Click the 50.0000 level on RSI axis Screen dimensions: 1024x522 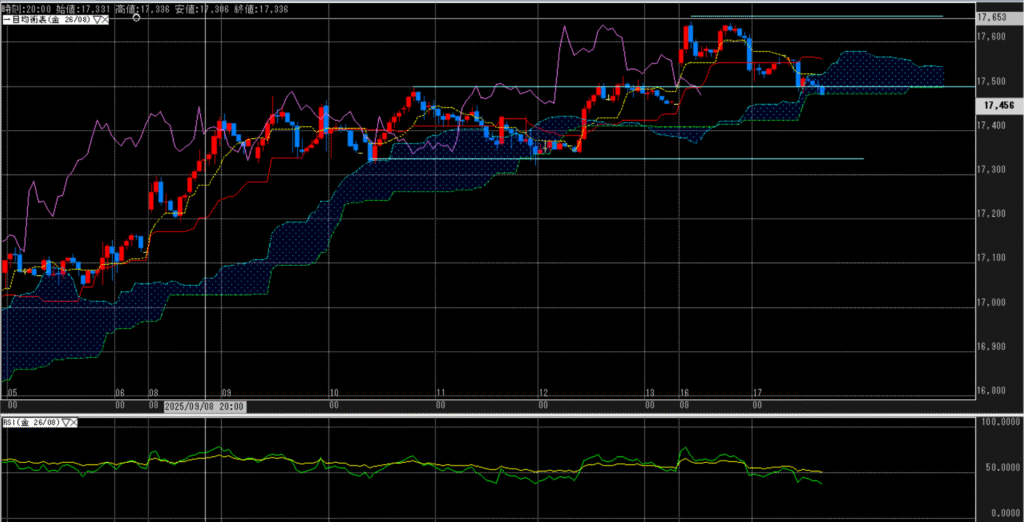click(999, 466)
